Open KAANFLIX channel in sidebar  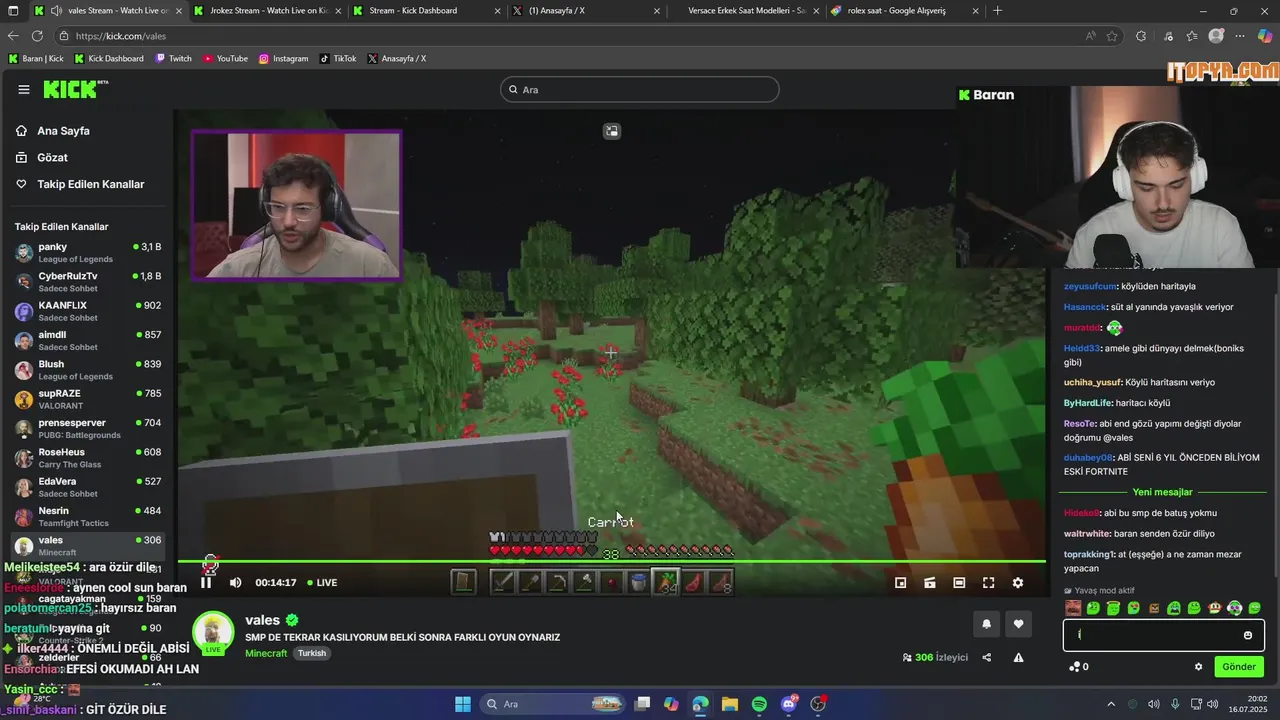(88, 311)
